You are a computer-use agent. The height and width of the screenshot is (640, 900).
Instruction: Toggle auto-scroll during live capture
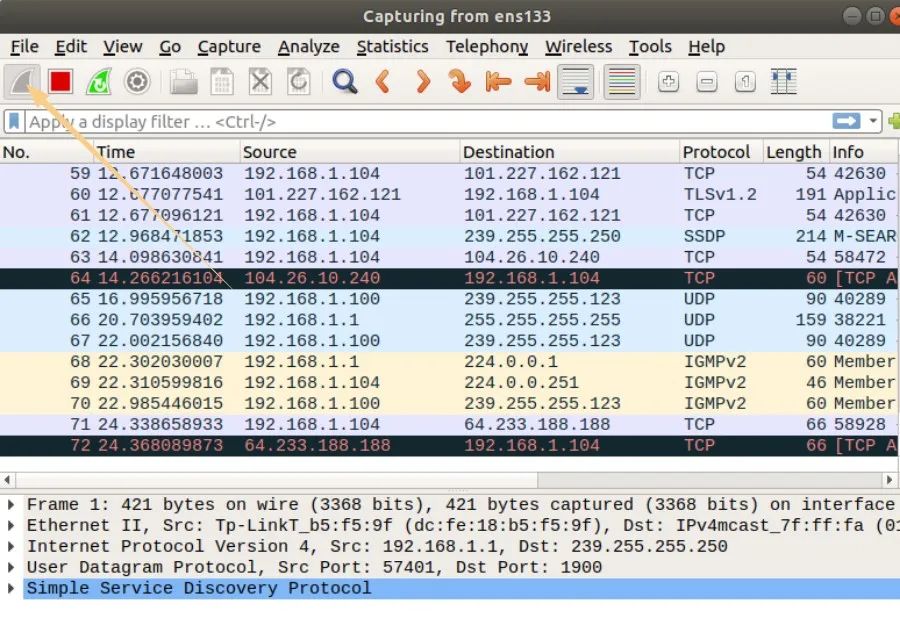point(576,82)
